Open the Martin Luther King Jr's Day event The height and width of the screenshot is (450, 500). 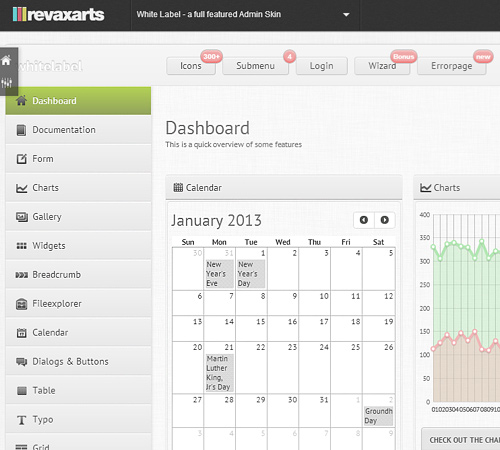pyautogui.click(x=220, y=373)
